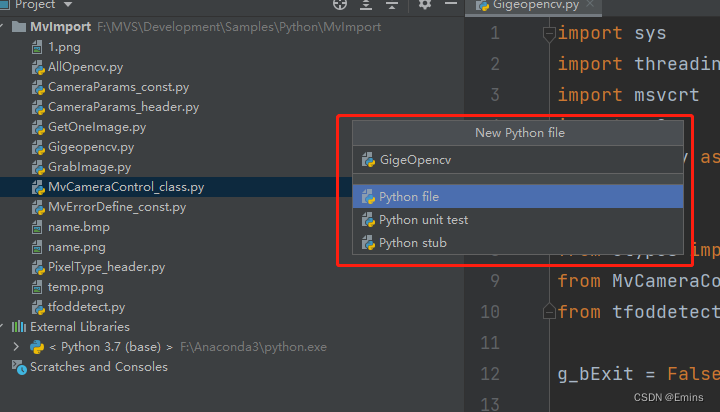Choose Python file in New Python file popup

click(x=518, y=197)
